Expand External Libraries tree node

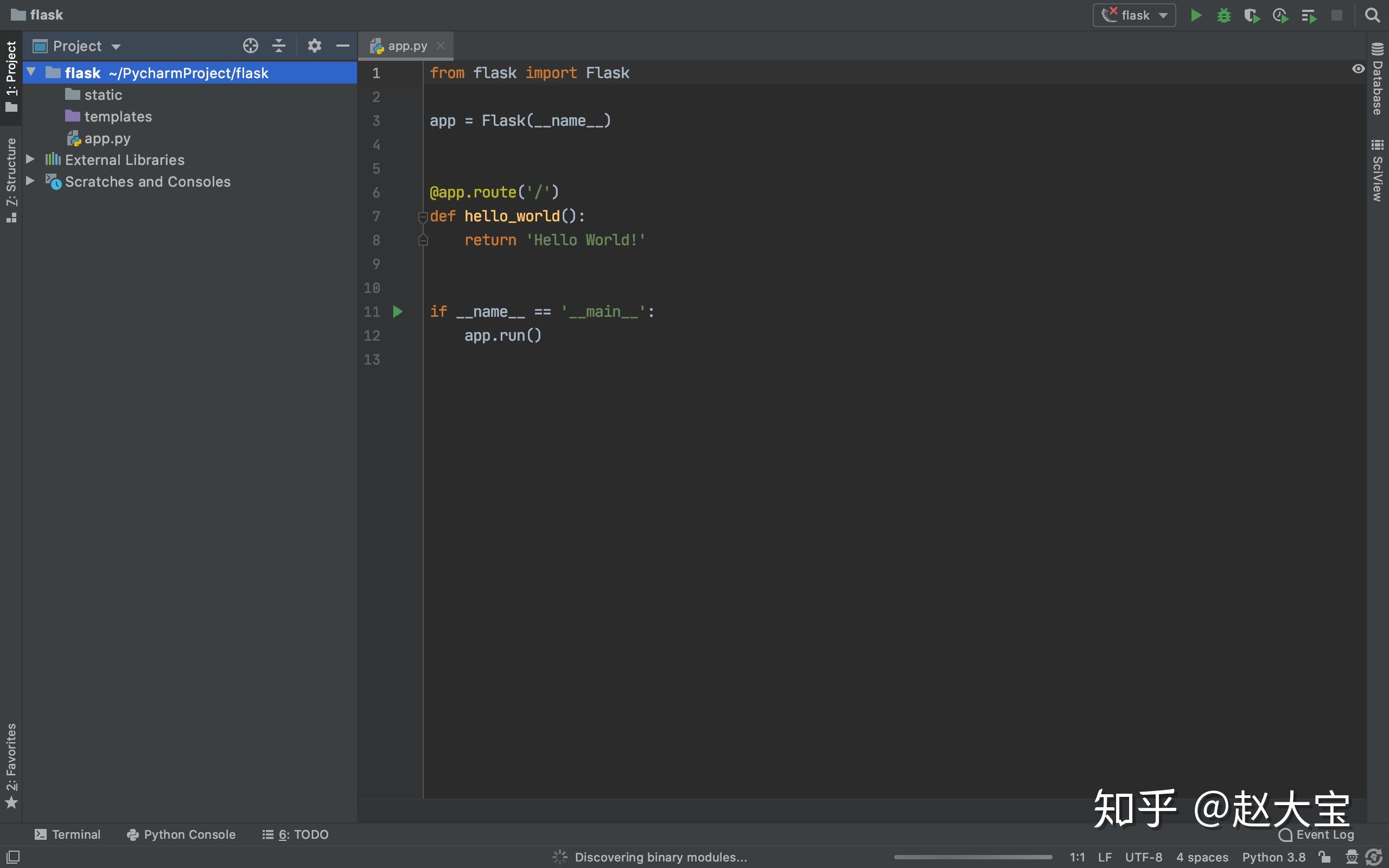click(30, 159)
